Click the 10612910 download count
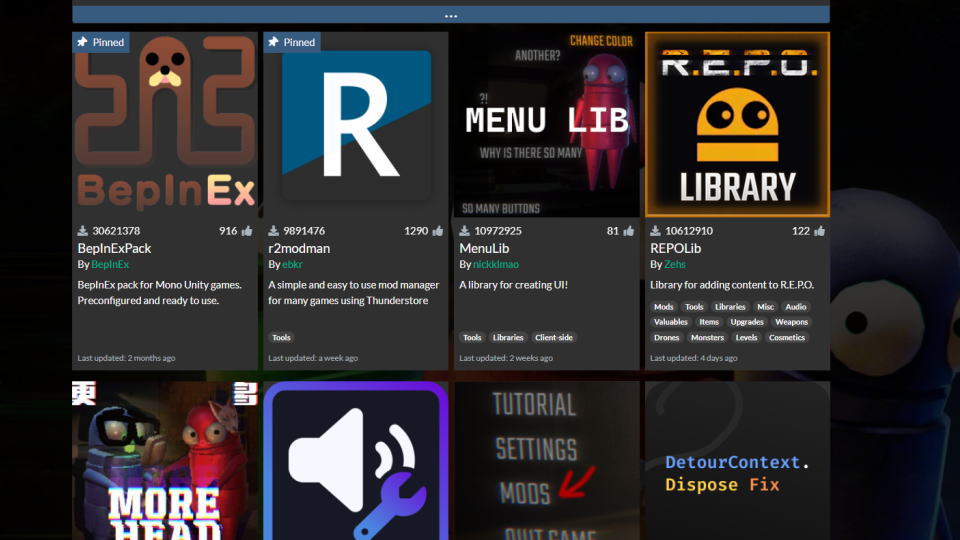 click(x=689, y=231)
